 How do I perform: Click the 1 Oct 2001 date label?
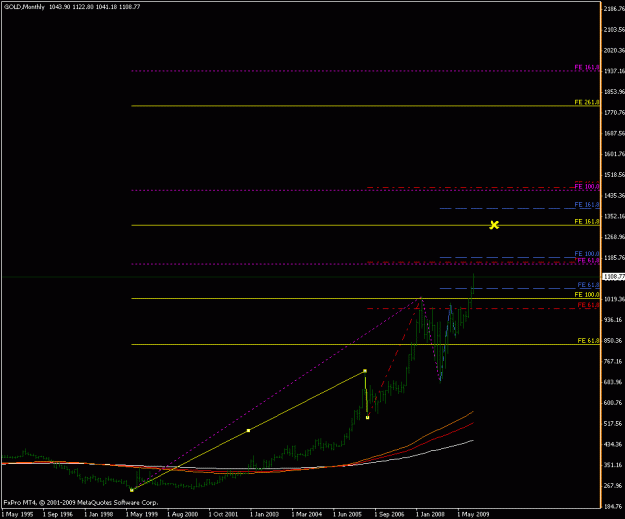[224, 514]
